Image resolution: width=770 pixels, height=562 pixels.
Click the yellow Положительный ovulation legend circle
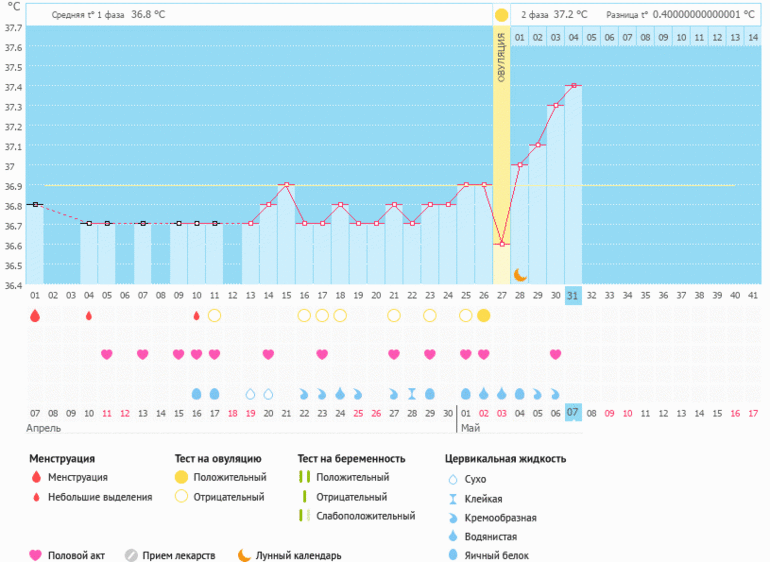(x=181, y=477)
